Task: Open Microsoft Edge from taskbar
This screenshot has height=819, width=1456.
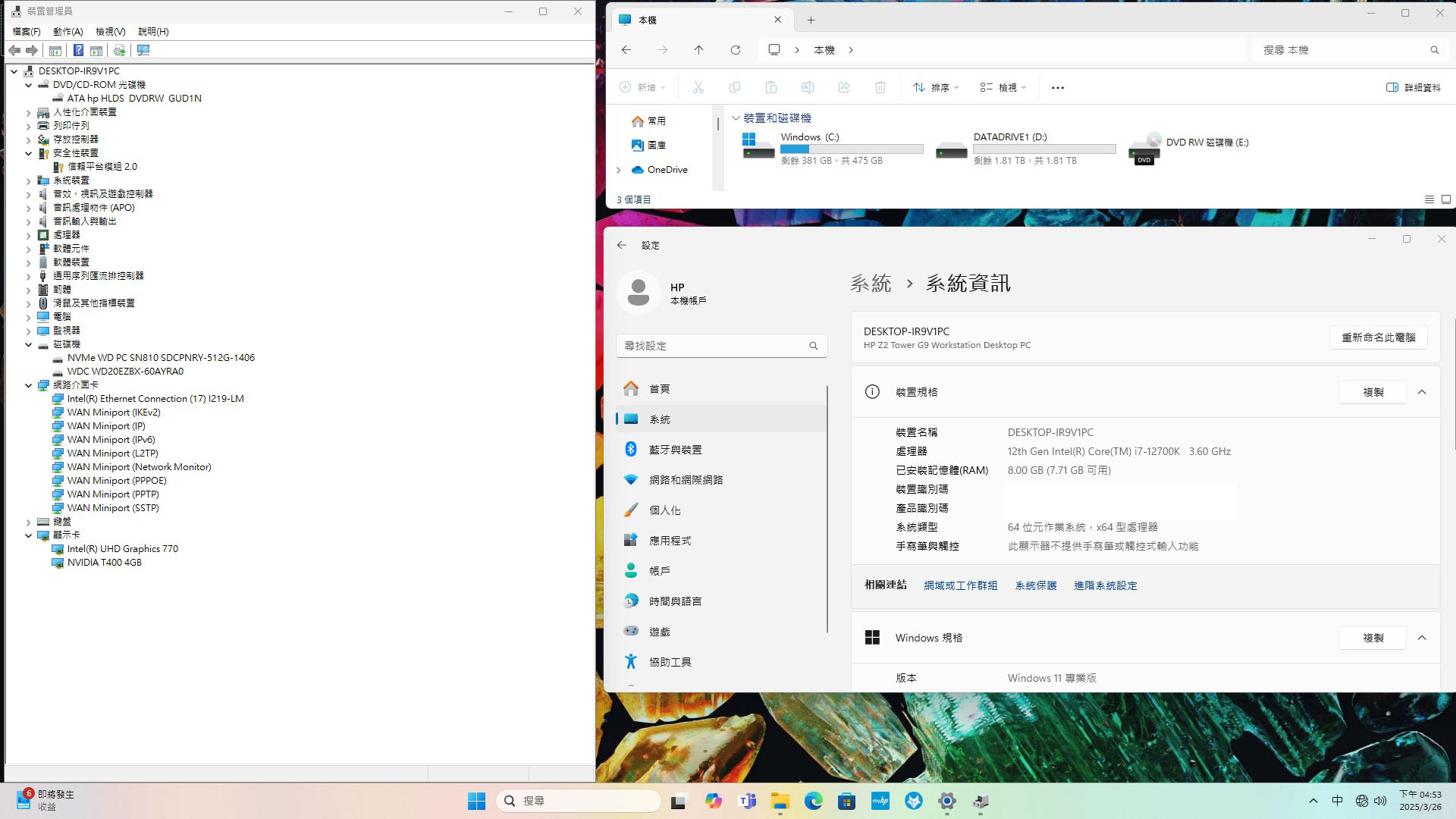Action: click(x=814, y=802)
